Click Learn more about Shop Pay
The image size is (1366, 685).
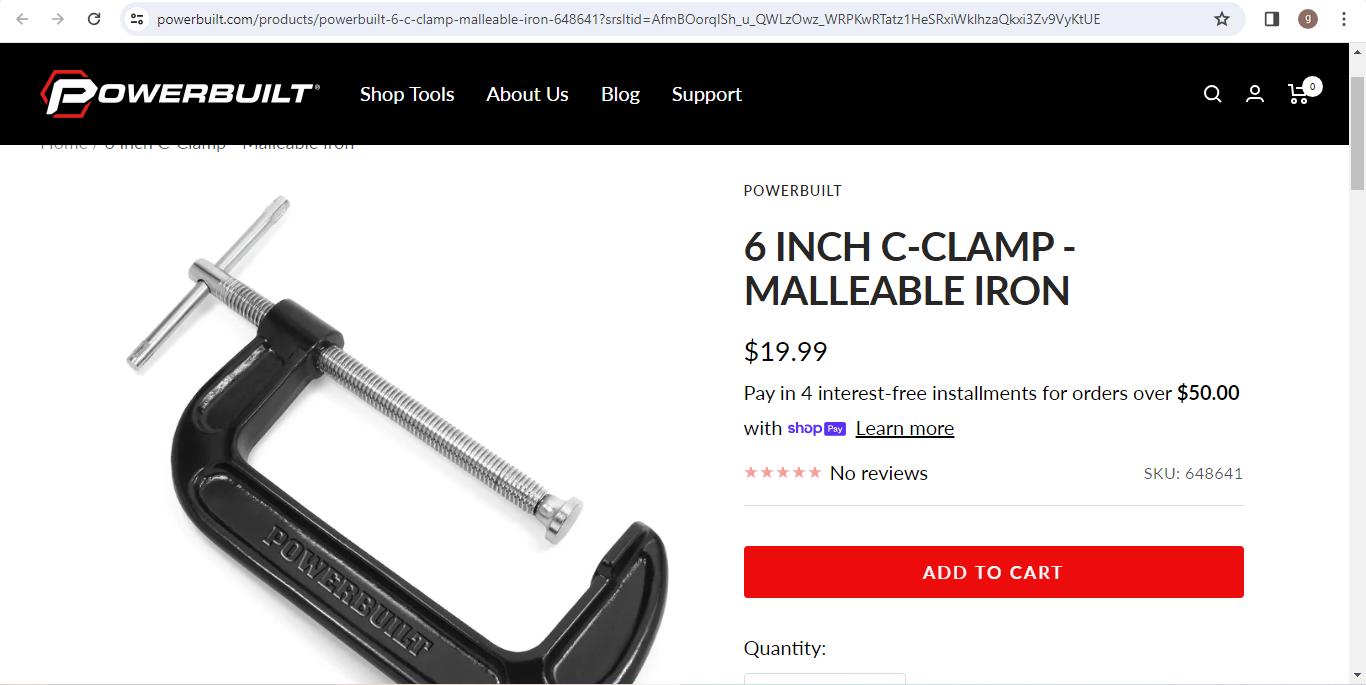905,428
